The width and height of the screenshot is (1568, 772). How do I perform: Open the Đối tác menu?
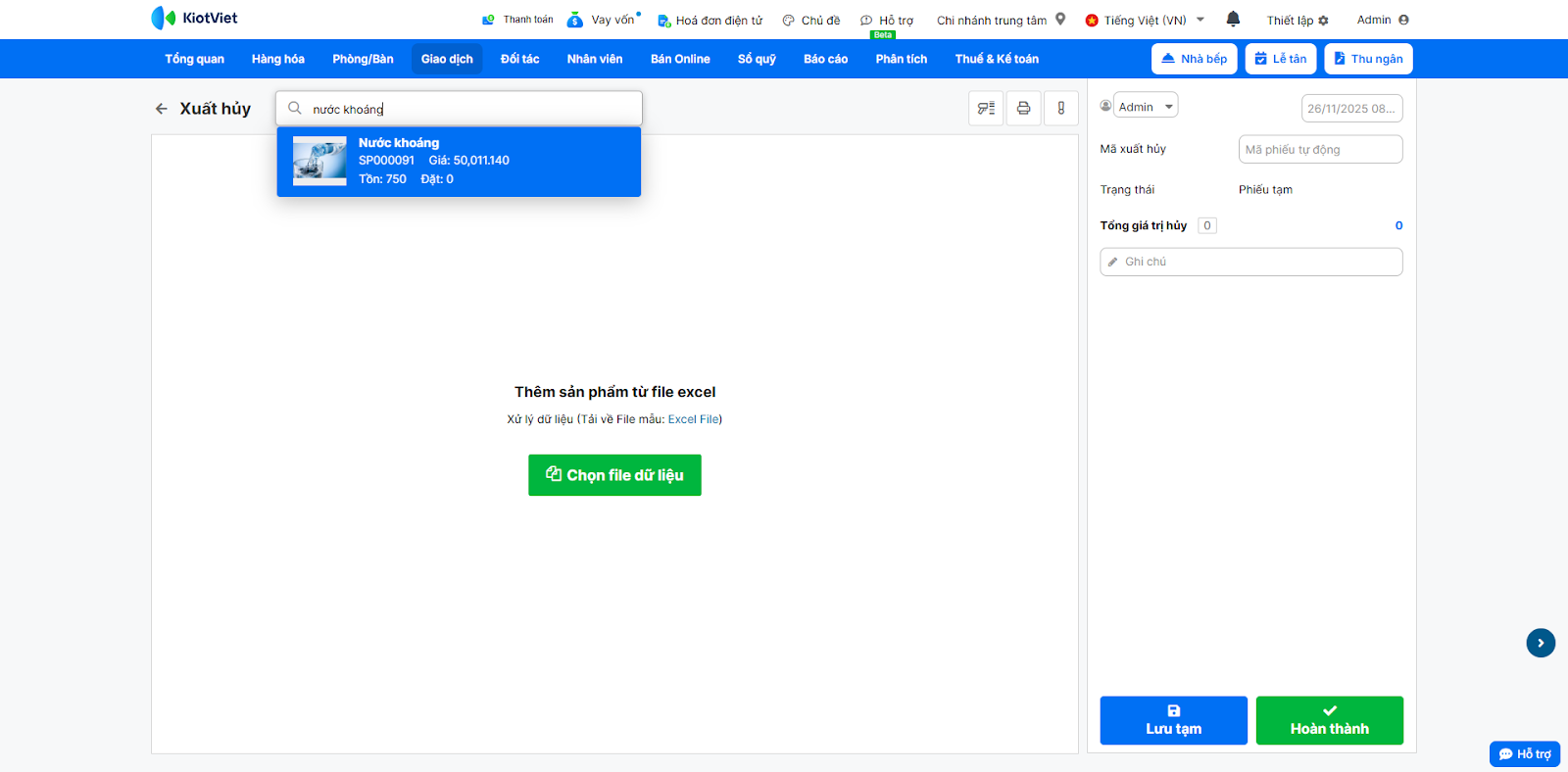(519, 59)
